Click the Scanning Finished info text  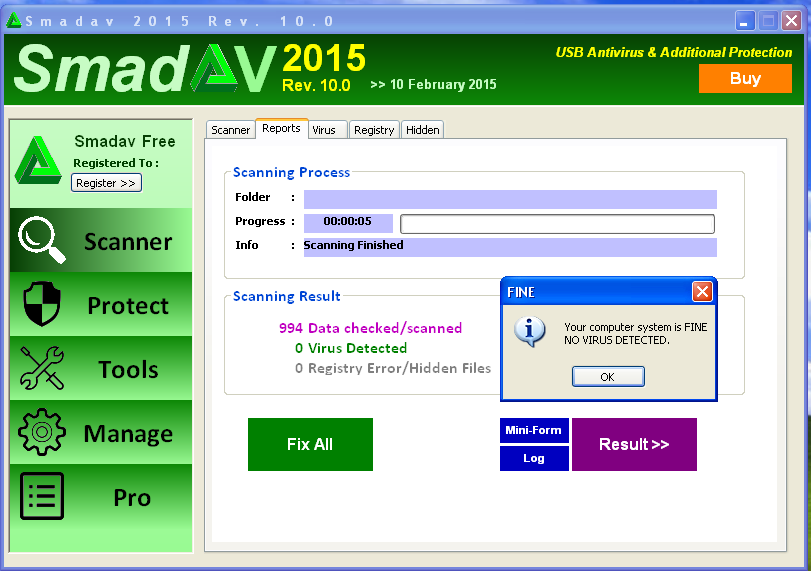tap(353, 245)
